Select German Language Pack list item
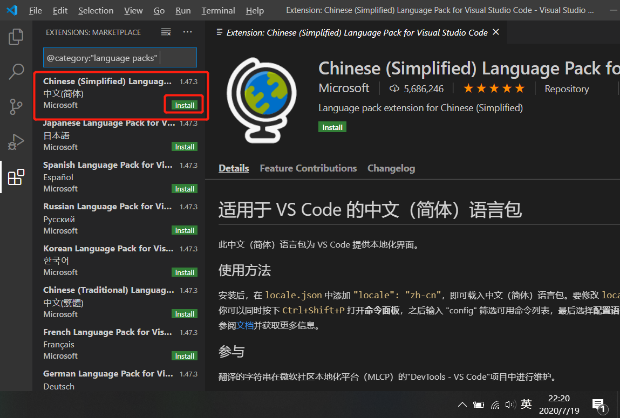Screen dimensions: 620x419 [x=120, y=379]
